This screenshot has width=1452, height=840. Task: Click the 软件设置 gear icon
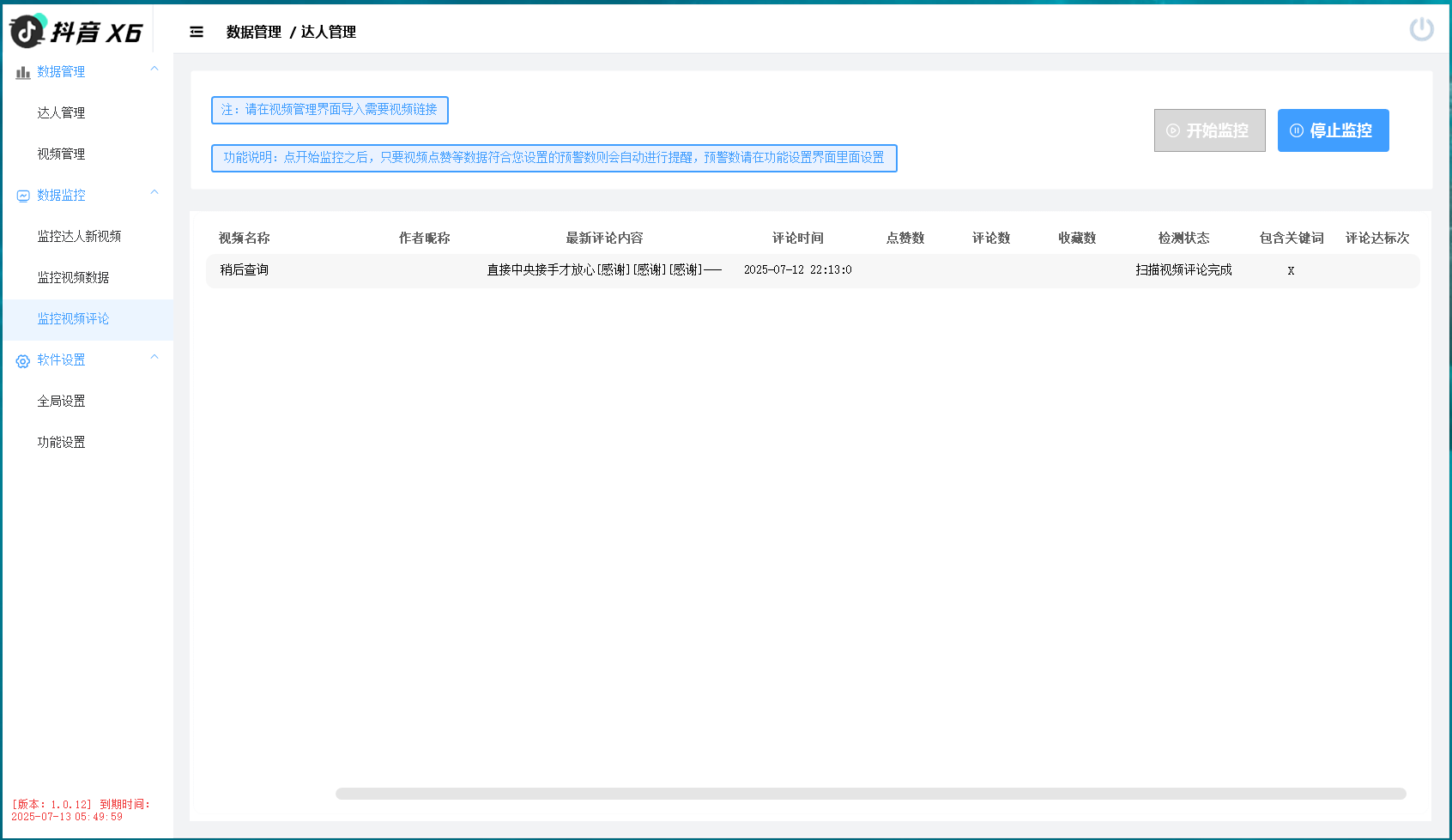point(23,361)
